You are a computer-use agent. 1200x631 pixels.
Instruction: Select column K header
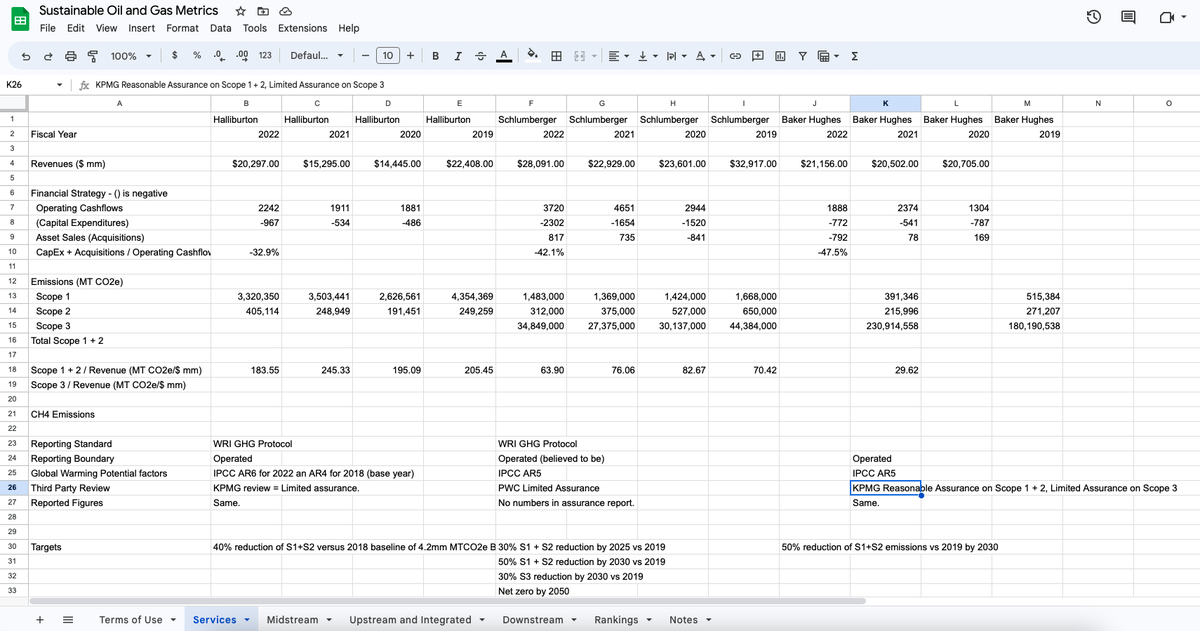pos(885,102)
